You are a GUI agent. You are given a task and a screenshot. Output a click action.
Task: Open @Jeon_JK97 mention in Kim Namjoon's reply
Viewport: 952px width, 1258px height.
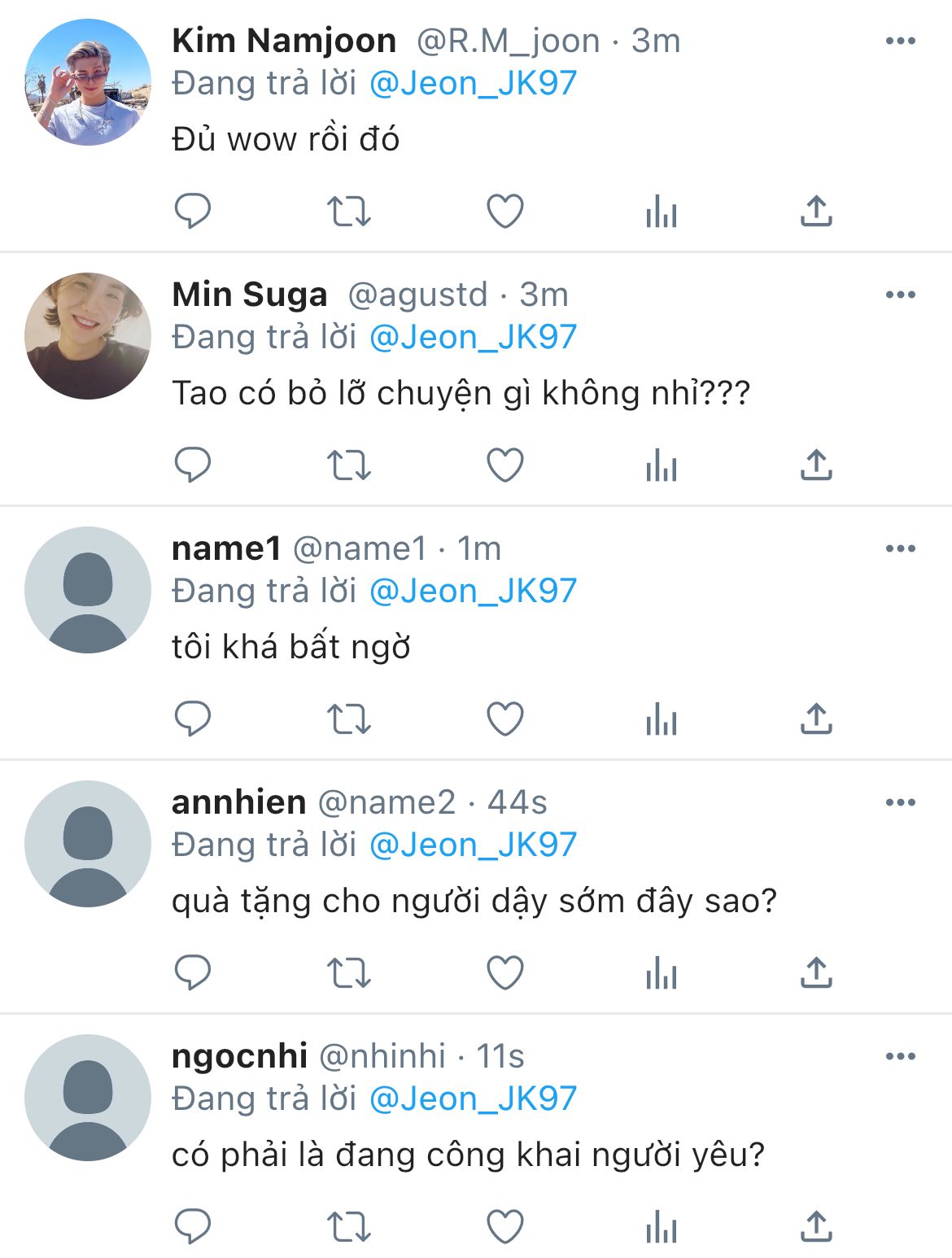tap(473, 83)
